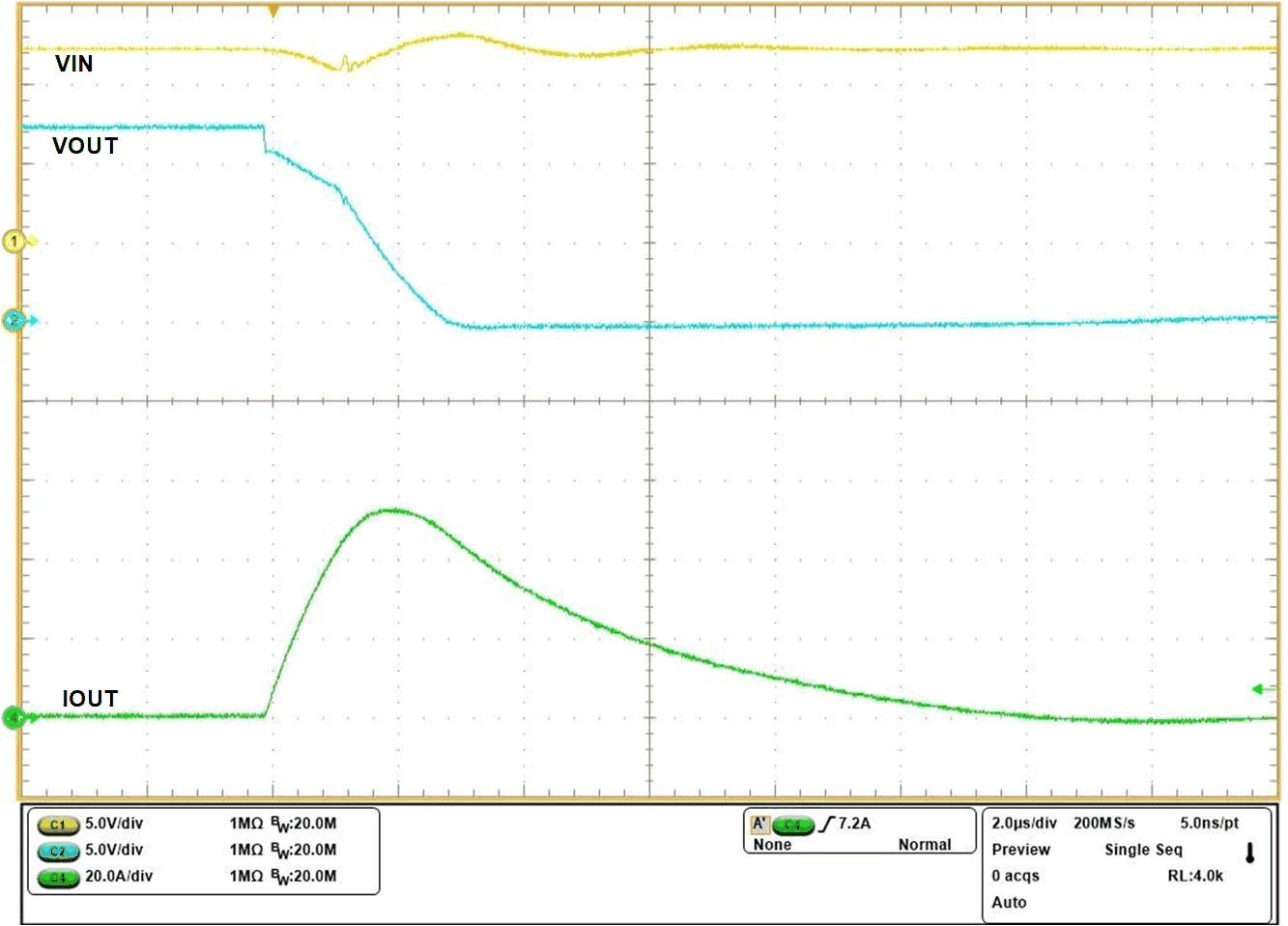Screen dimensions: 1288x926
Task: Switch trigger mode from Normal
Action: pyautogui.click(x=926, y=845)
